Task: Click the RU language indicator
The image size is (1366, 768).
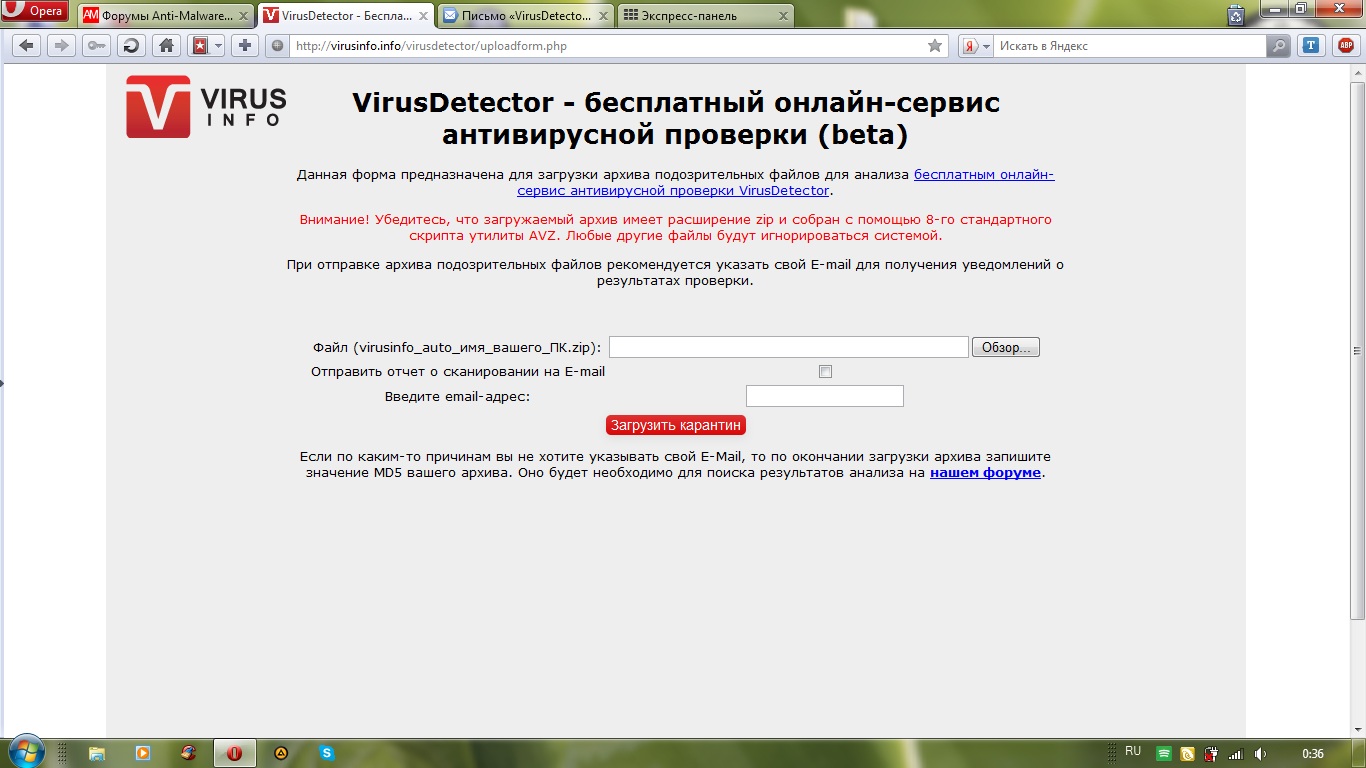Action: pos(1133,751)
